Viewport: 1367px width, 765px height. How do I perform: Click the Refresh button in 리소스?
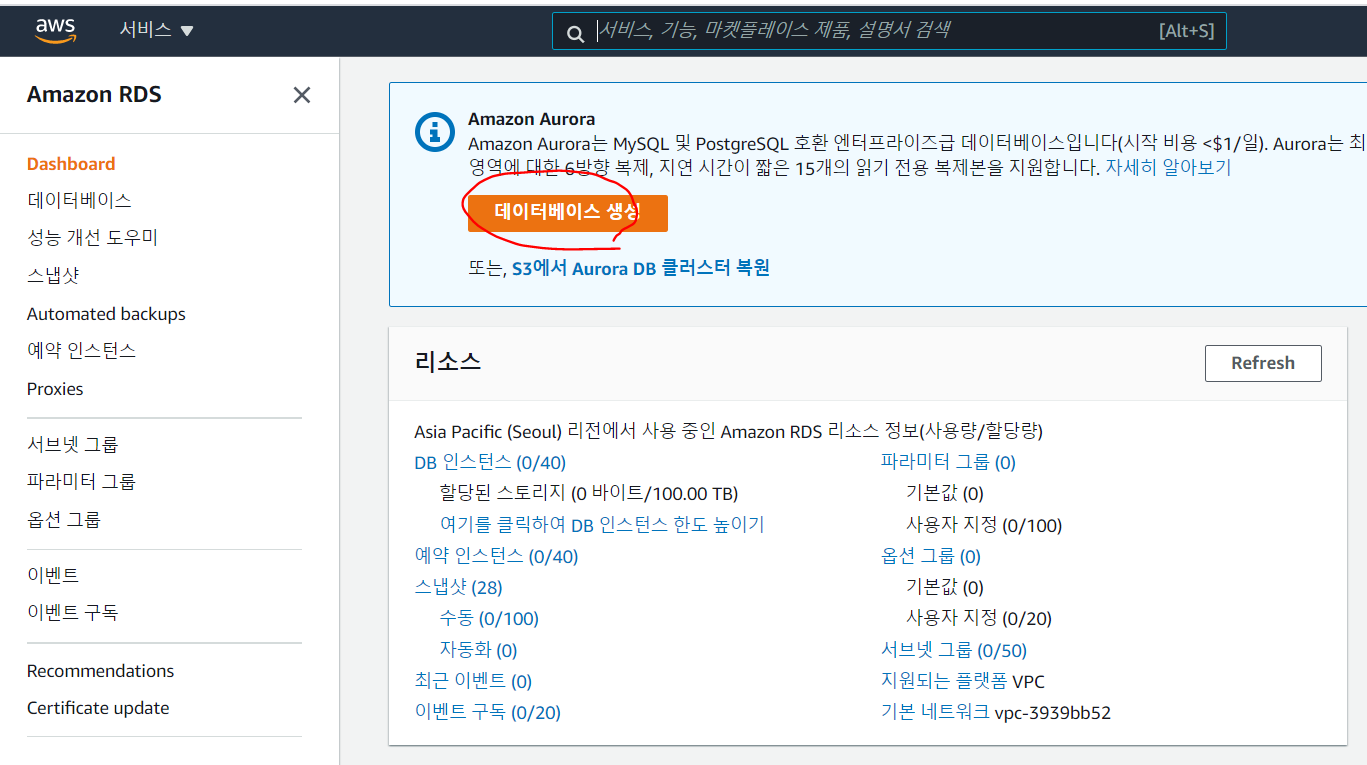(x=1263, y=363)
